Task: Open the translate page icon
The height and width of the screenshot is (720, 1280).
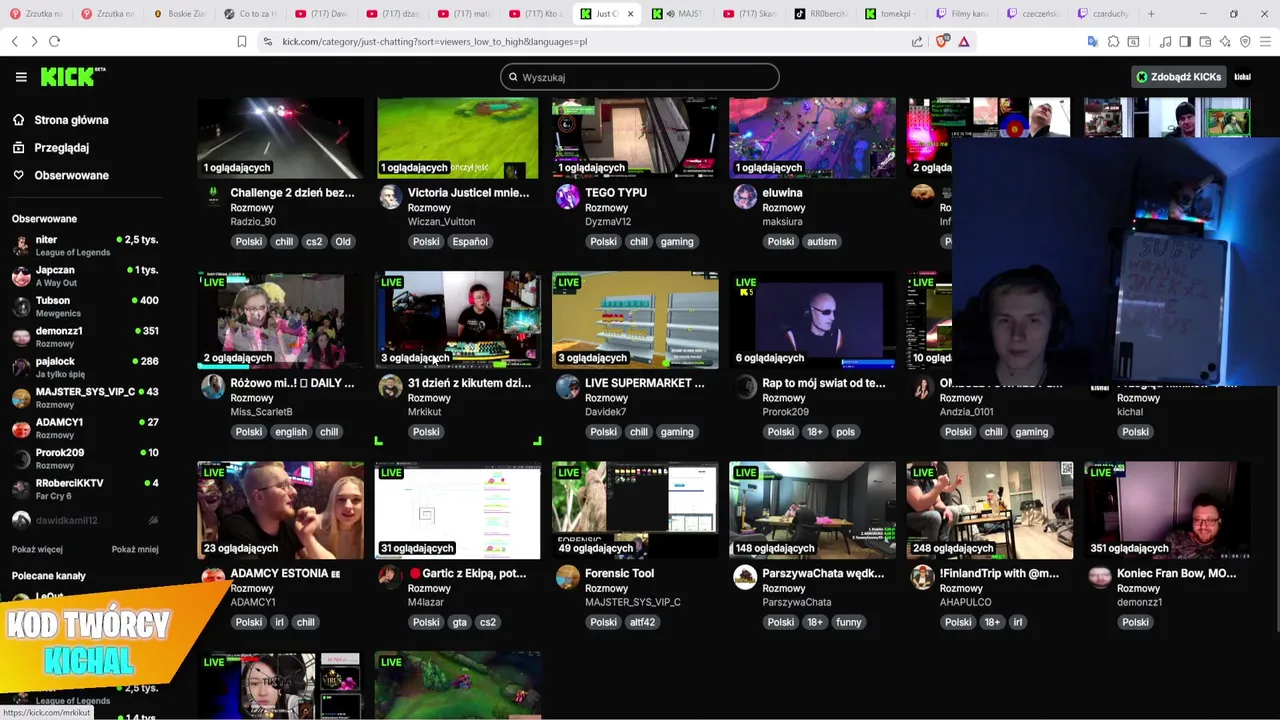Action: click(x=1093, y=41)
